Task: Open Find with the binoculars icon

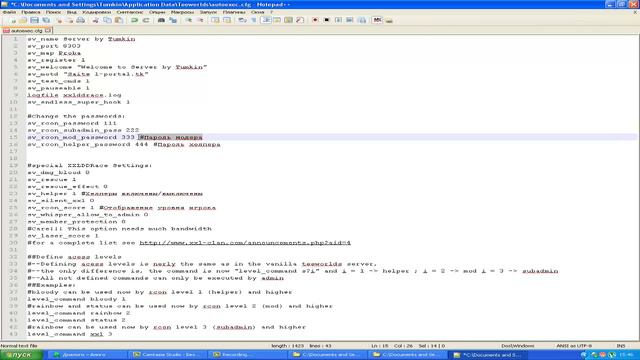Action: (x=161, y=20)
